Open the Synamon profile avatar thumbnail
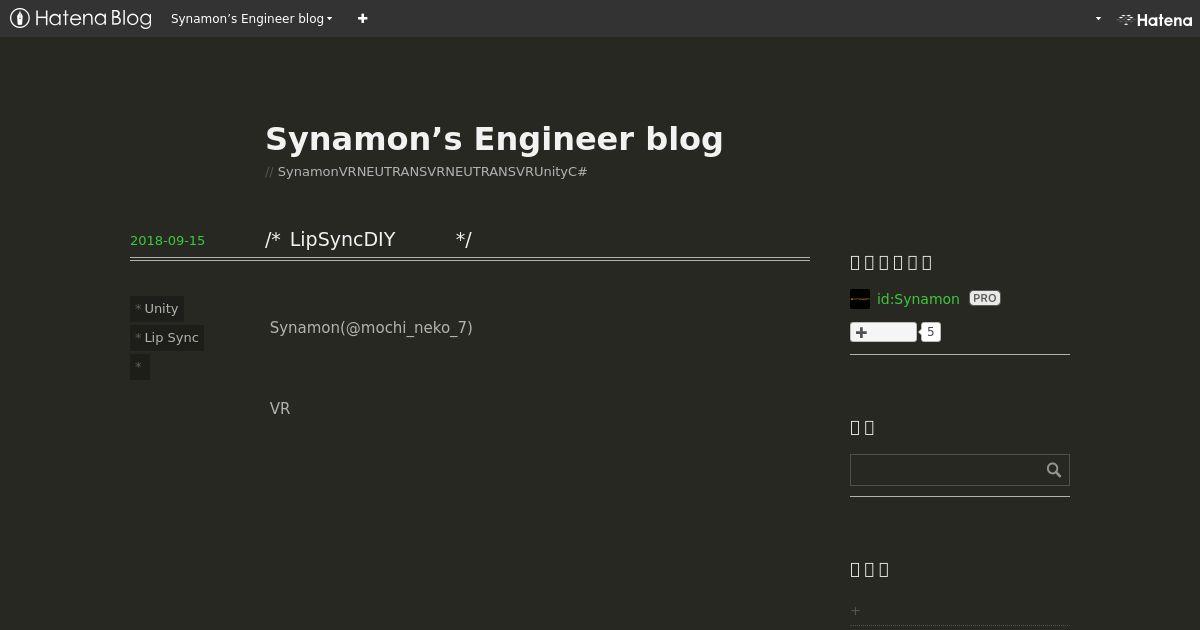The height and width of the screenshot is (630, 1200). 860,299
